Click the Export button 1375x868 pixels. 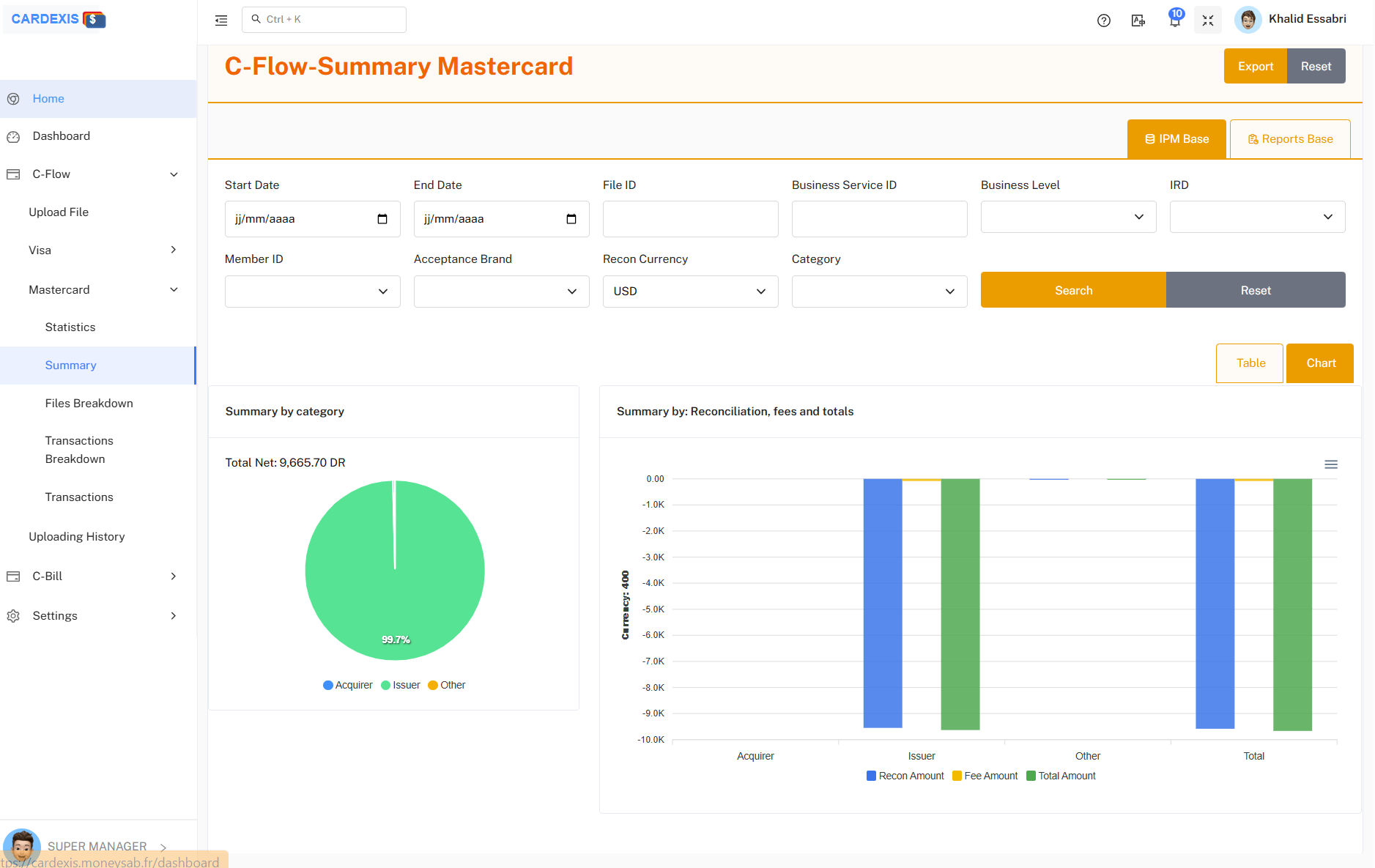pos(1255,66)
